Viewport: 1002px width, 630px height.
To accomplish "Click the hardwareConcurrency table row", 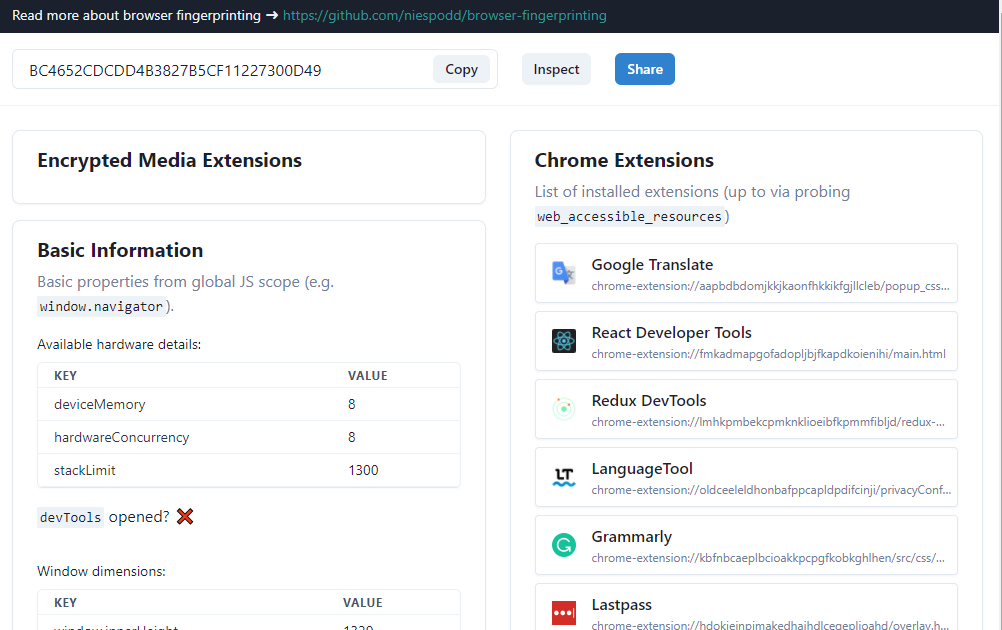I will pos(248,437).
